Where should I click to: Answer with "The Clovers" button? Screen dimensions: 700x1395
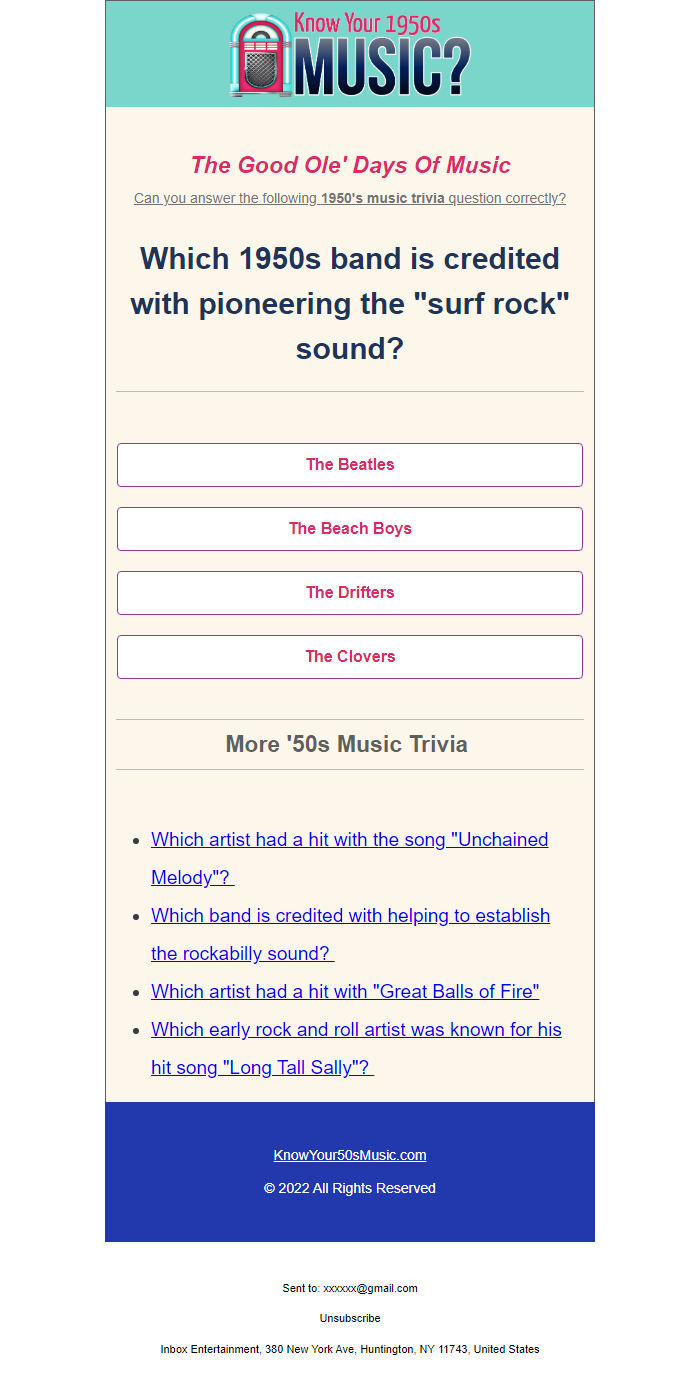pyautogui.click(x=350, y=657)
